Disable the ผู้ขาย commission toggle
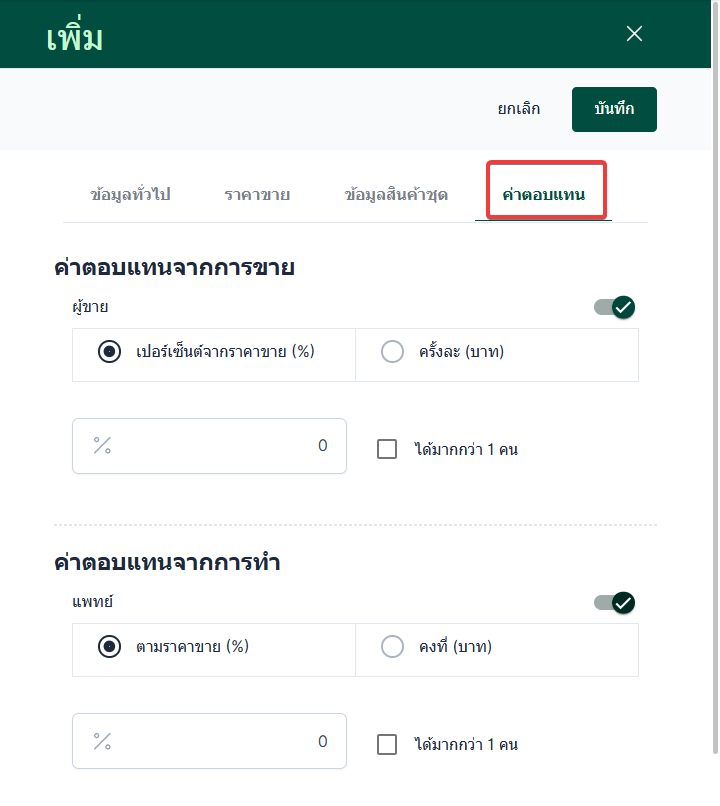 tap(615, 307)
